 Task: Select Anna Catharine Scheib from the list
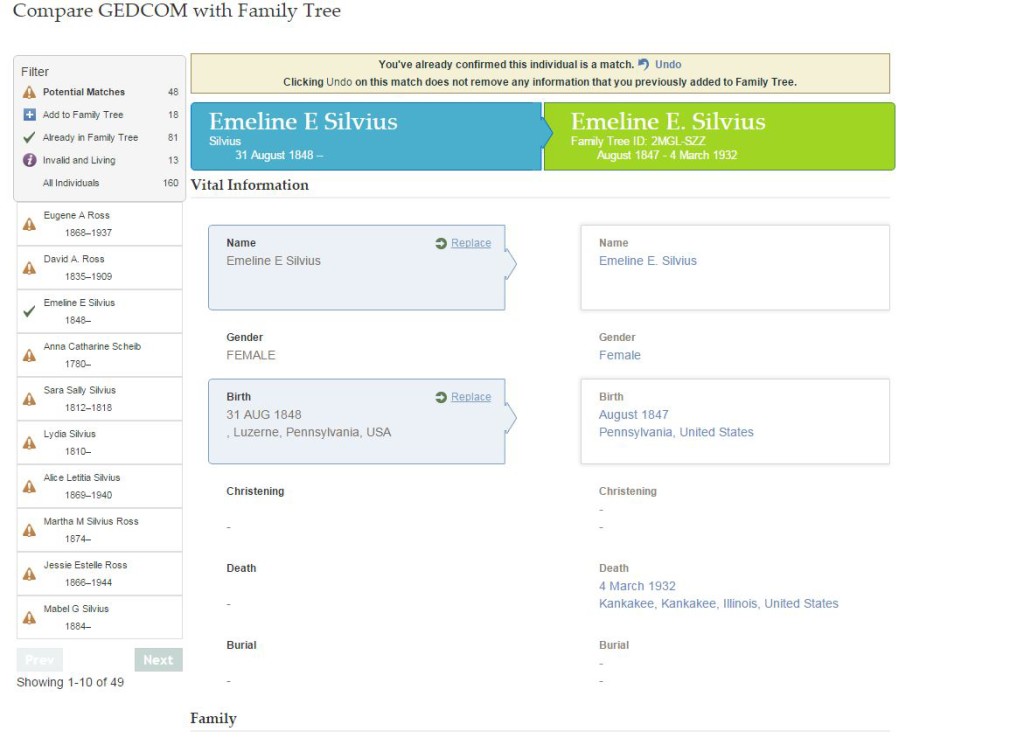click(99, 355)
